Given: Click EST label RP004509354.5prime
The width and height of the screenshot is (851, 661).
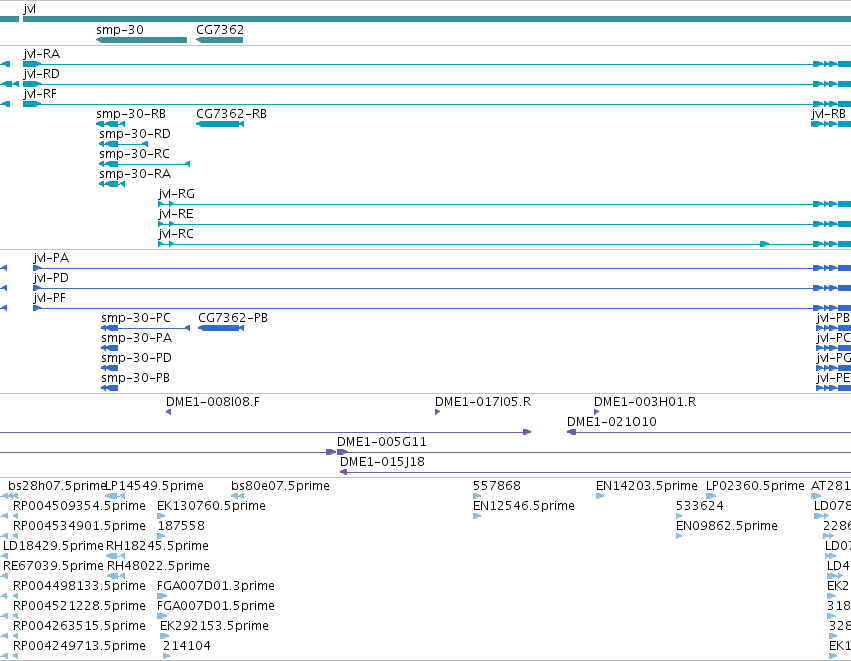Looking at the screenshot, I should [x=79, y=506].
